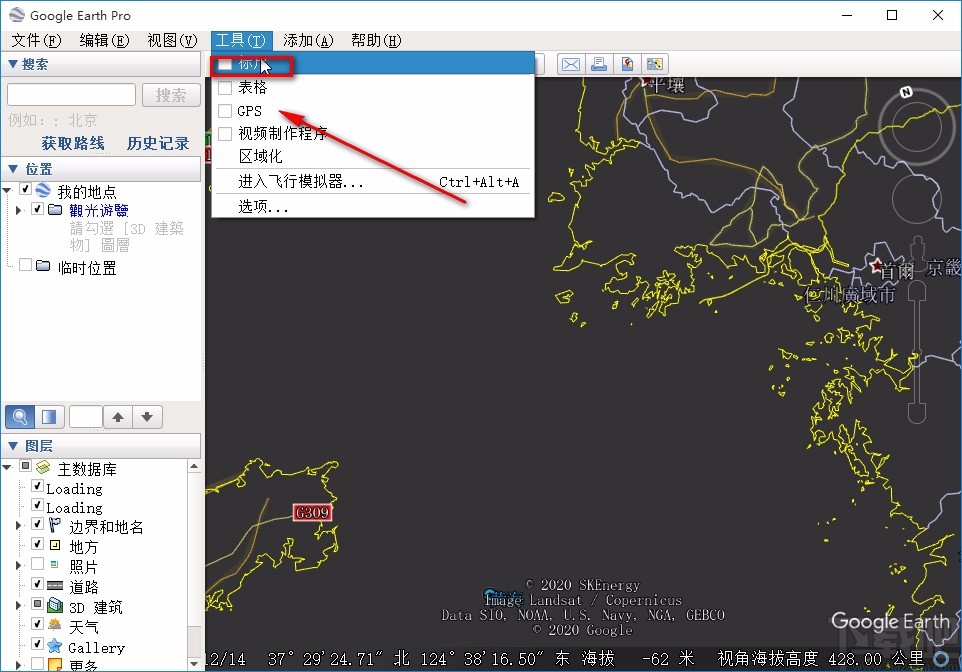Click the 获取路线 link

72,144
